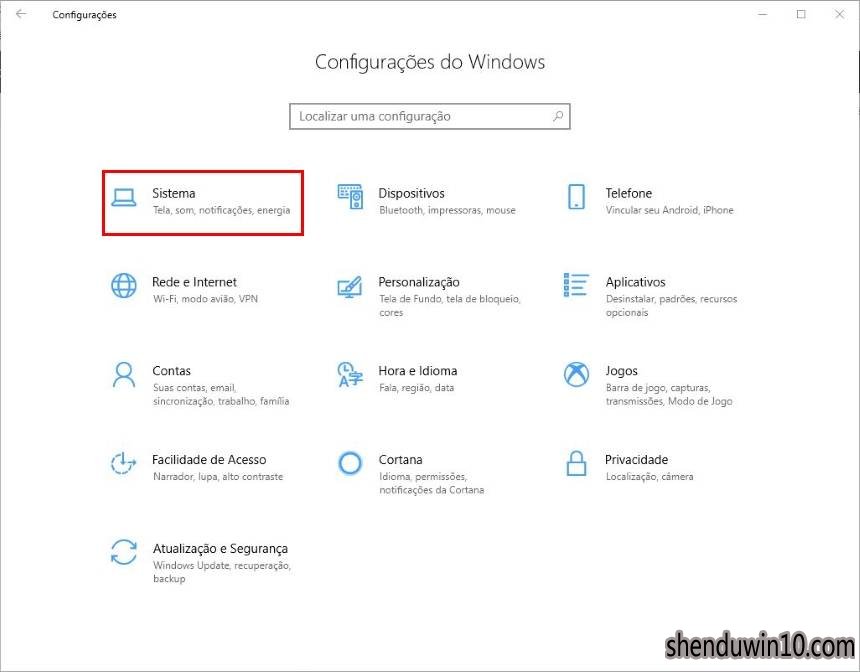
Task: Click the Rede e Internet globe icon
Action: click(x=124, y=286)
